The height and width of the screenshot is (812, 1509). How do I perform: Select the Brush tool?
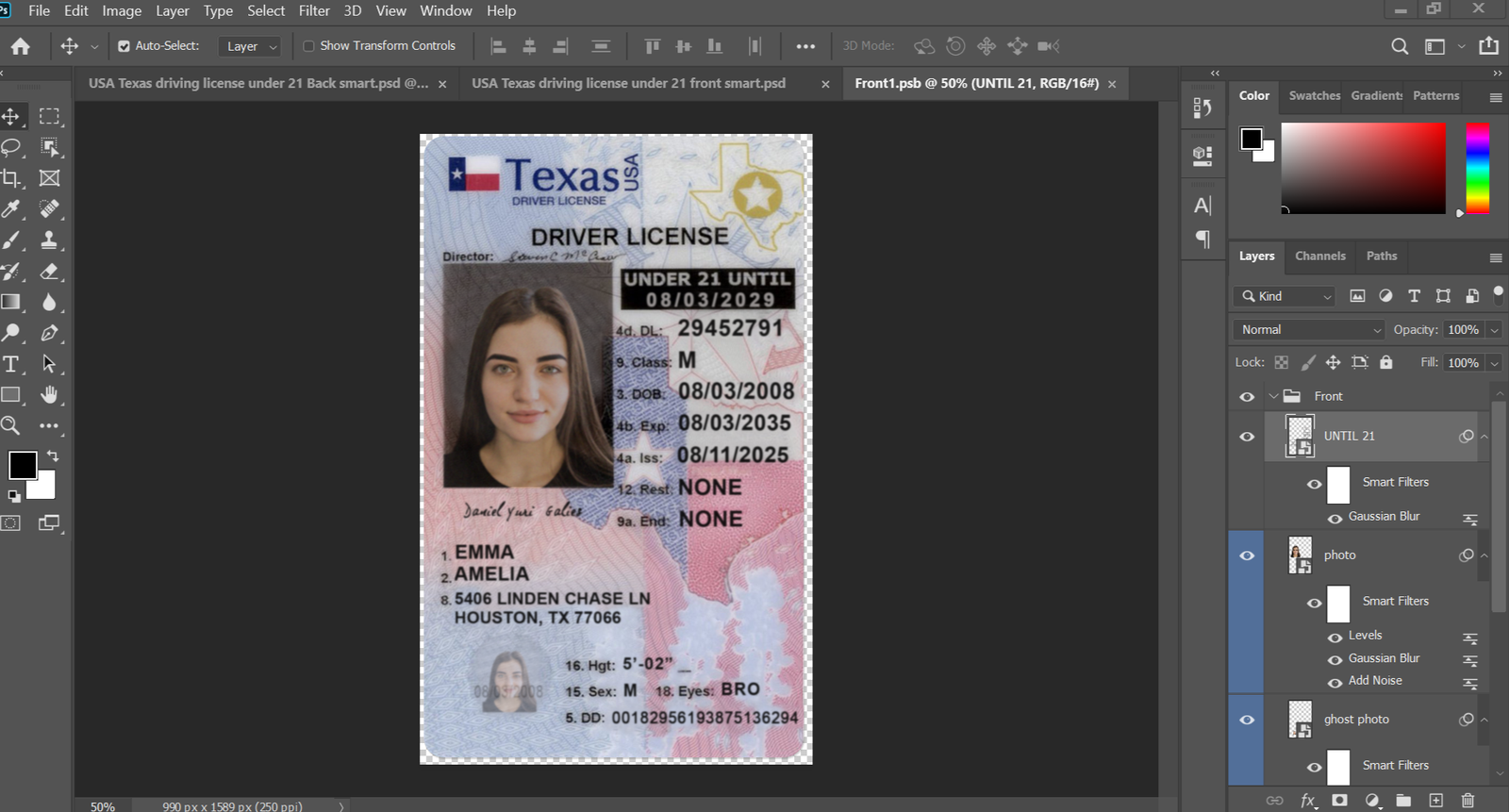(x=10, y=240)
